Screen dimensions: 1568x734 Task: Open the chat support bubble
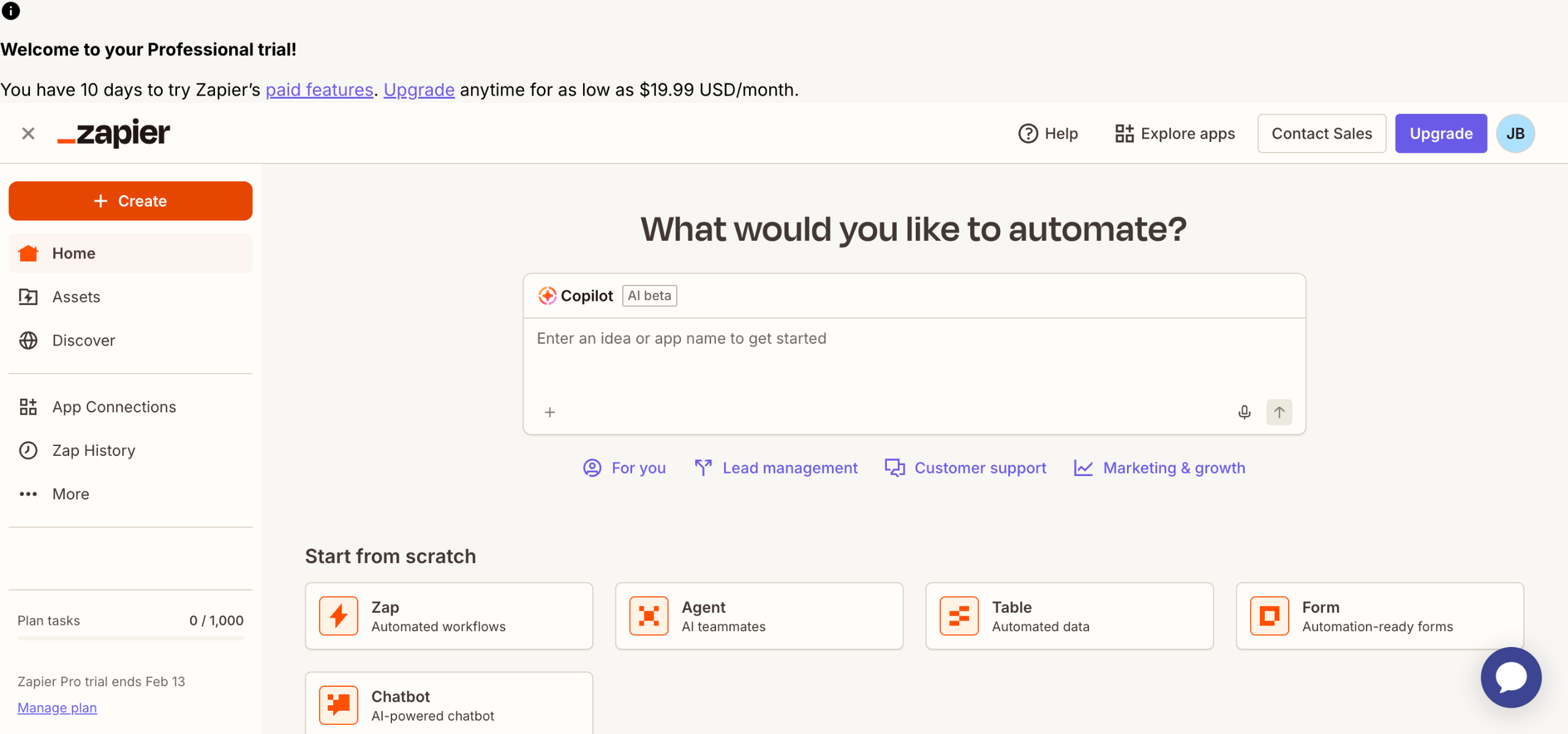pyautogui.click(x=1510, y=677)
